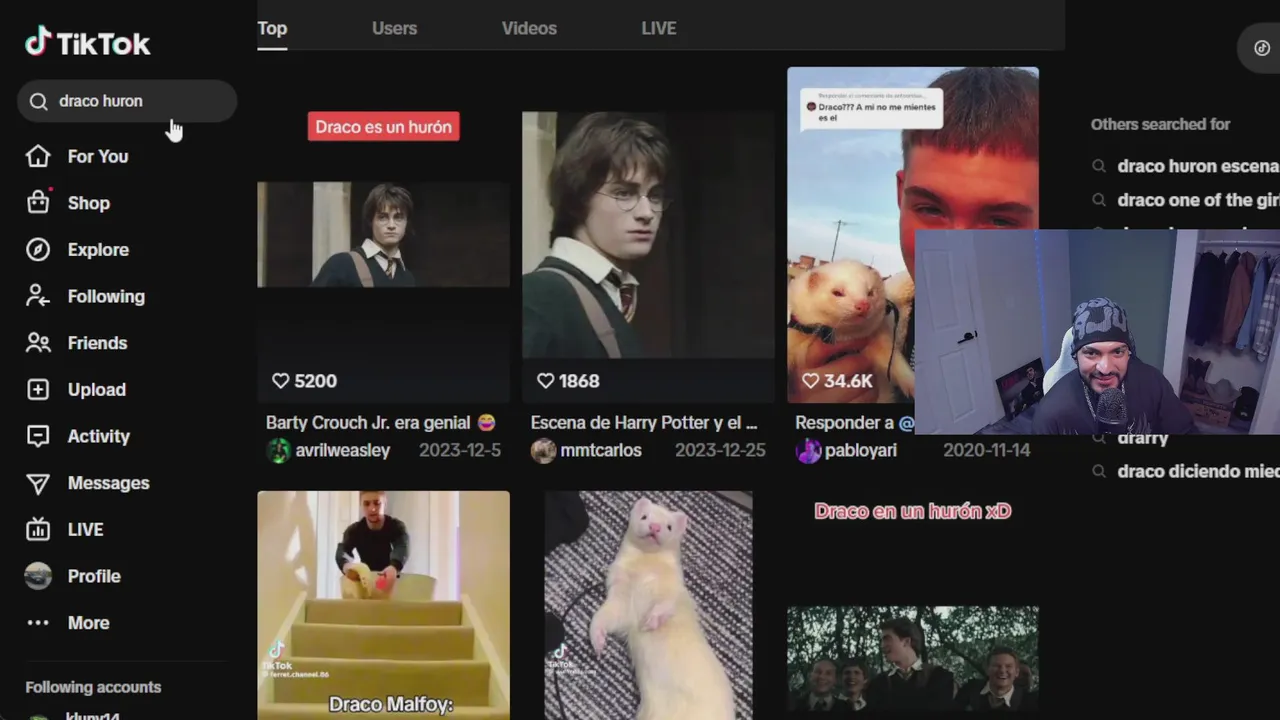This screenshot has height=720, width=1280.
Task: Click the Explore compass icon
Action: click(x=38, y=250)
